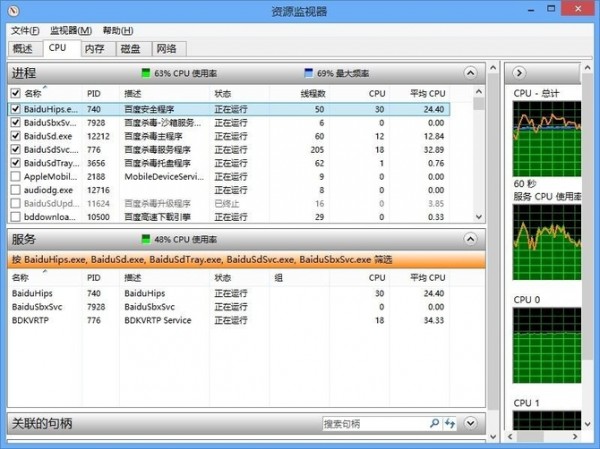Image resolution: width=600 pixels, height=449 pixels.
Task: Click the 百度杀毒主程序 description cell
Action: (x=153, y=136)
